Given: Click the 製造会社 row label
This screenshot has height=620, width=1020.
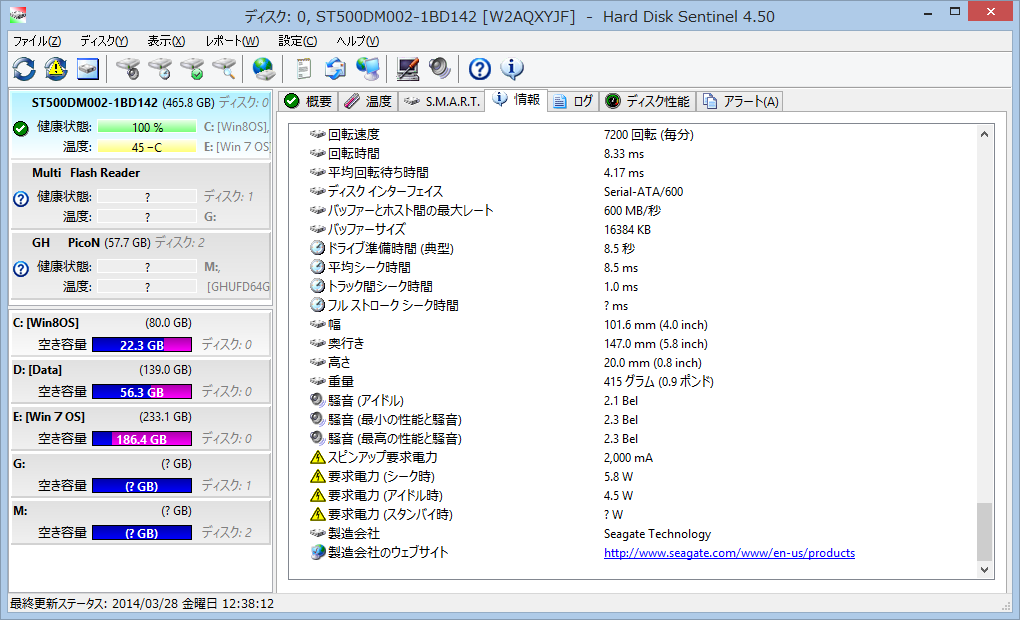Looking at the screenshot, I should [354, 533].
